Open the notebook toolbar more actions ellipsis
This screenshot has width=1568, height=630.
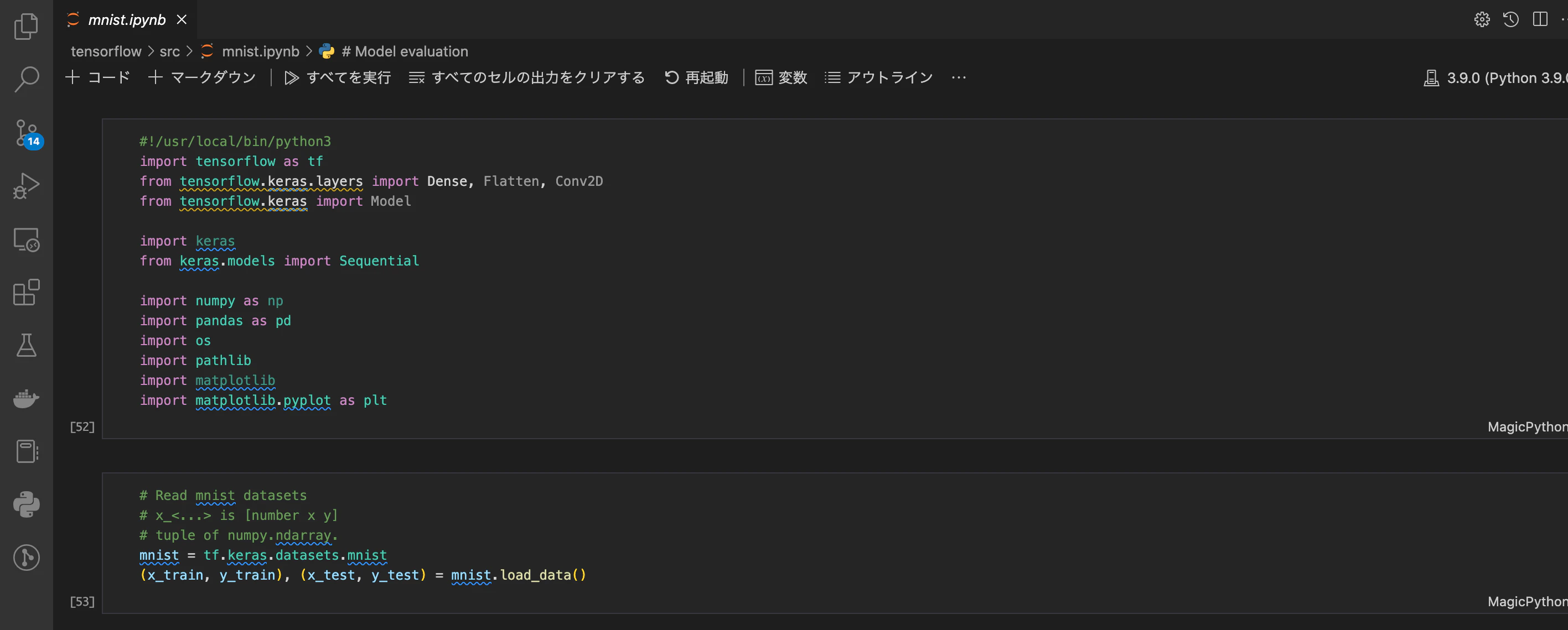coord(959,78)
